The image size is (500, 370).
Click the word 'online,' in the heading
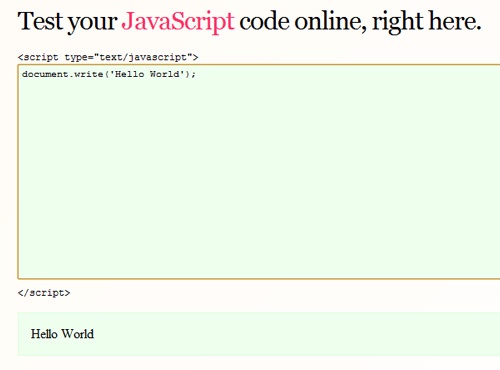click(330, 21)
